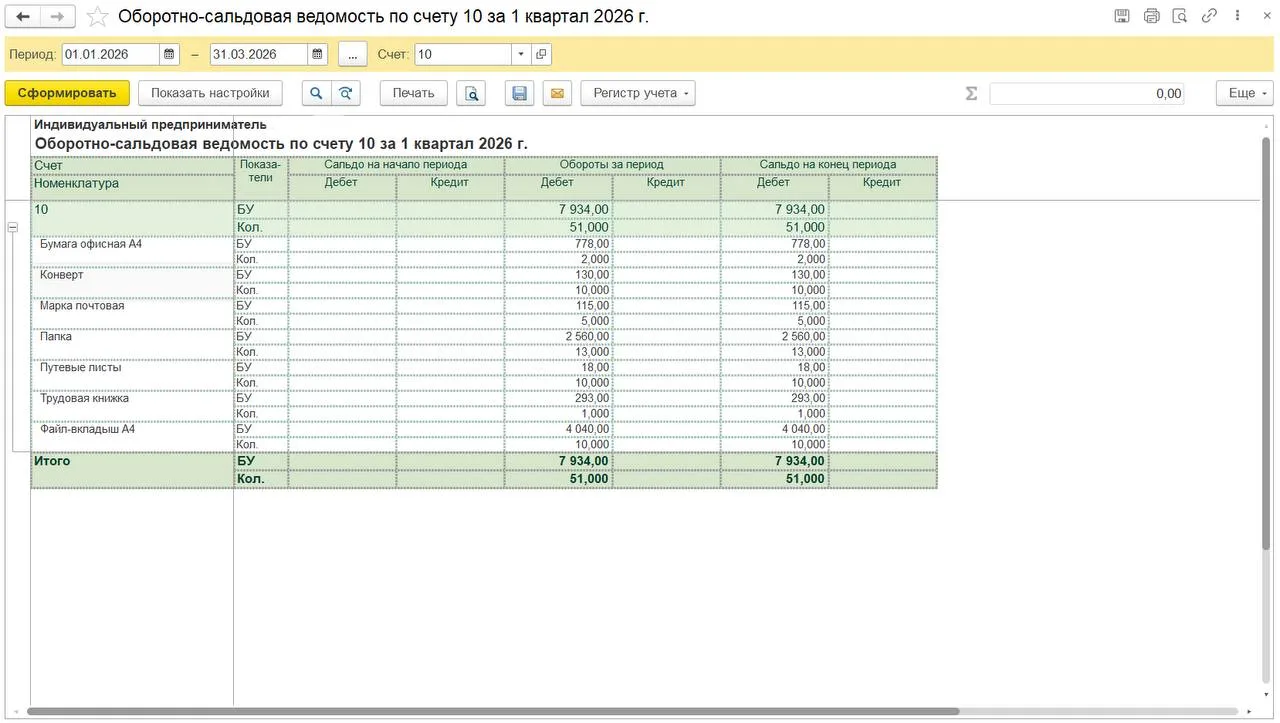Click the back navigation arrow
Screen dimensions: 1280x723
click(x=23, y=16)
